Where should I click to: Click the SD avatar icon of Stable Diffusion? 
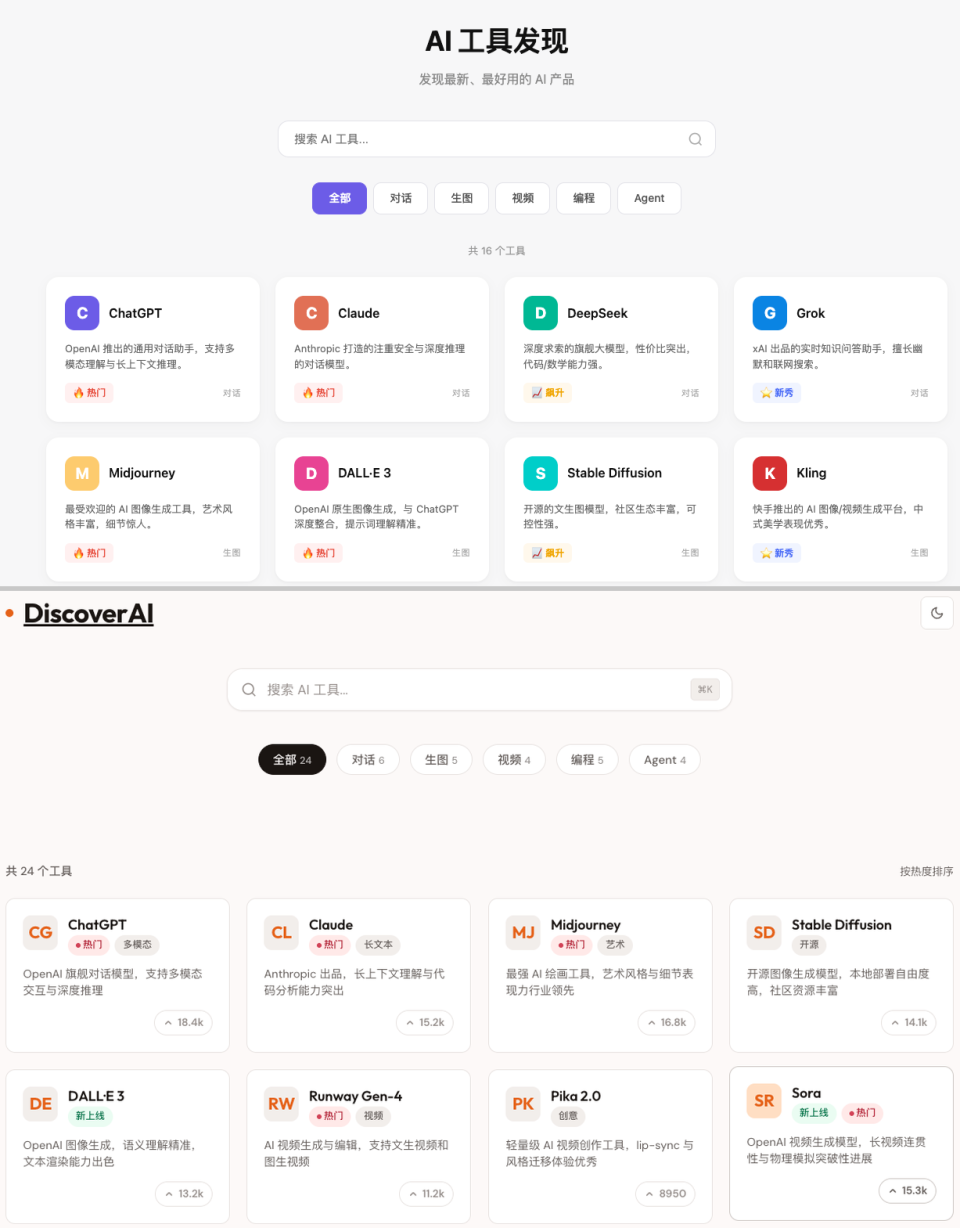coord(764,933)
